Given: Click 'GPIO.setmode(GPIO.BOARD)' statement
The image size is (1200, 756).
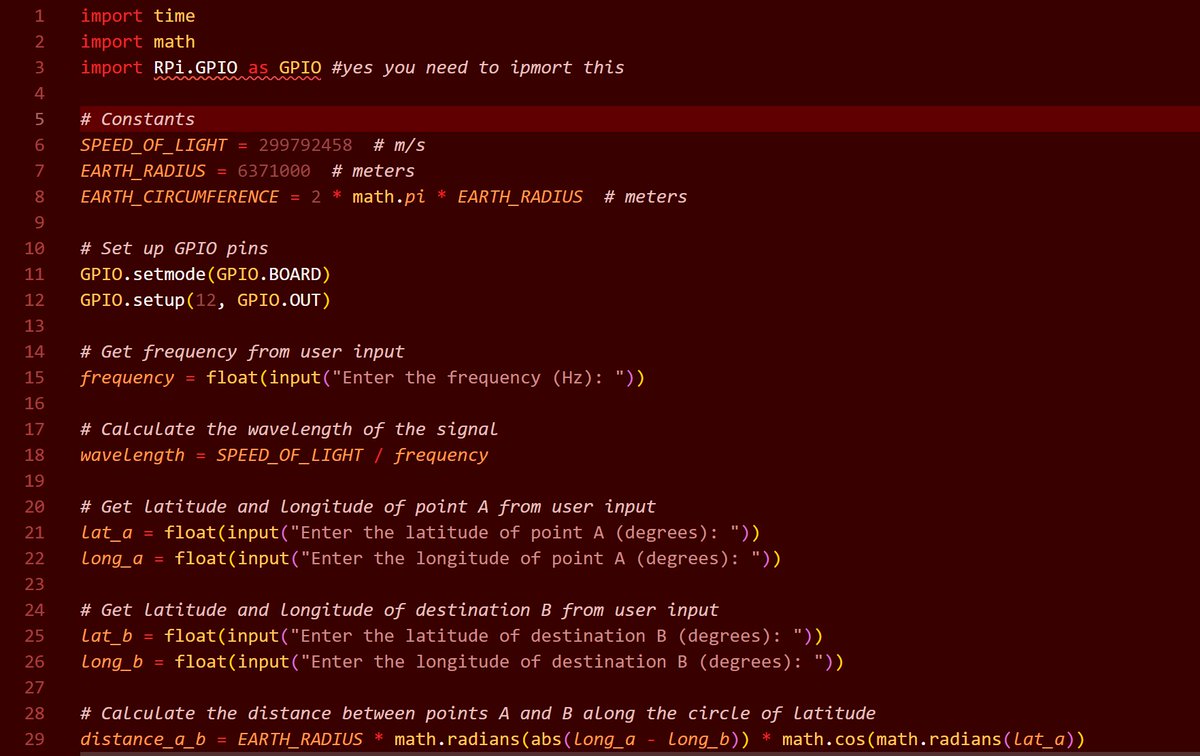Looking at the screenshot, I should point(206,274).
